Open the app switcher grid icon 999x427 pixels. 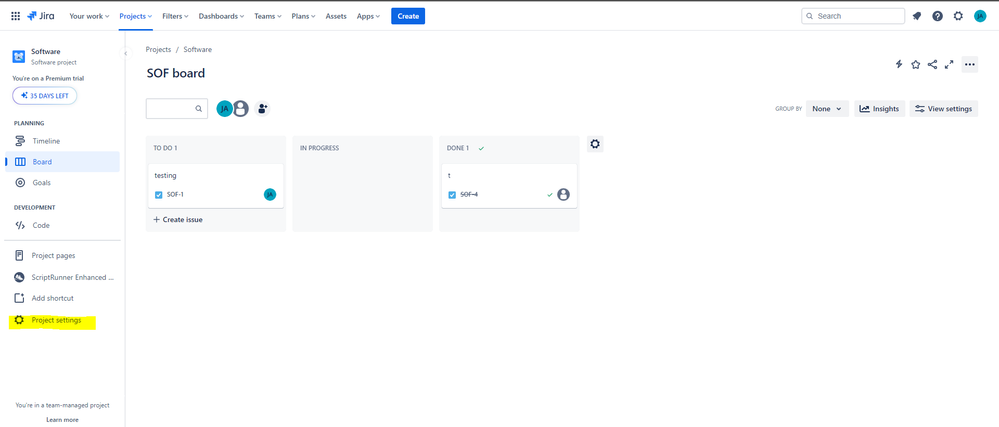[x=15, y=16]
